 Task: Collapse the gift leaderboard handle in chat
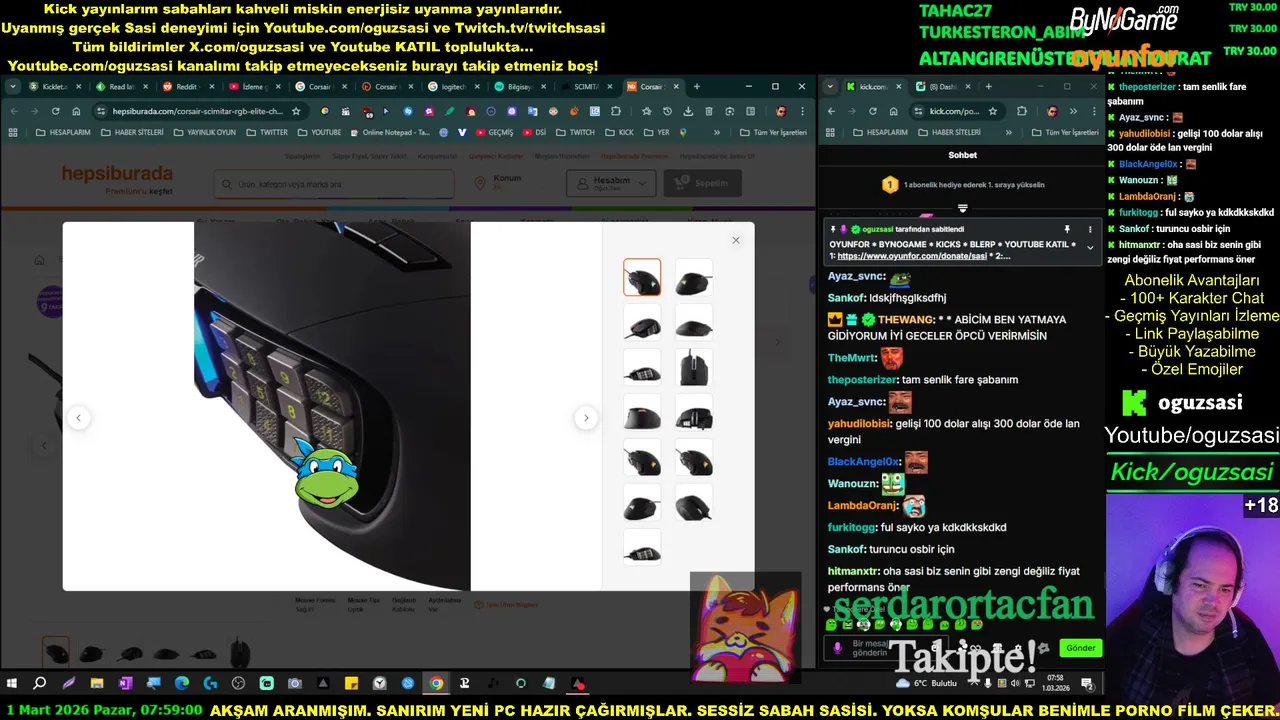pos(962,208)
